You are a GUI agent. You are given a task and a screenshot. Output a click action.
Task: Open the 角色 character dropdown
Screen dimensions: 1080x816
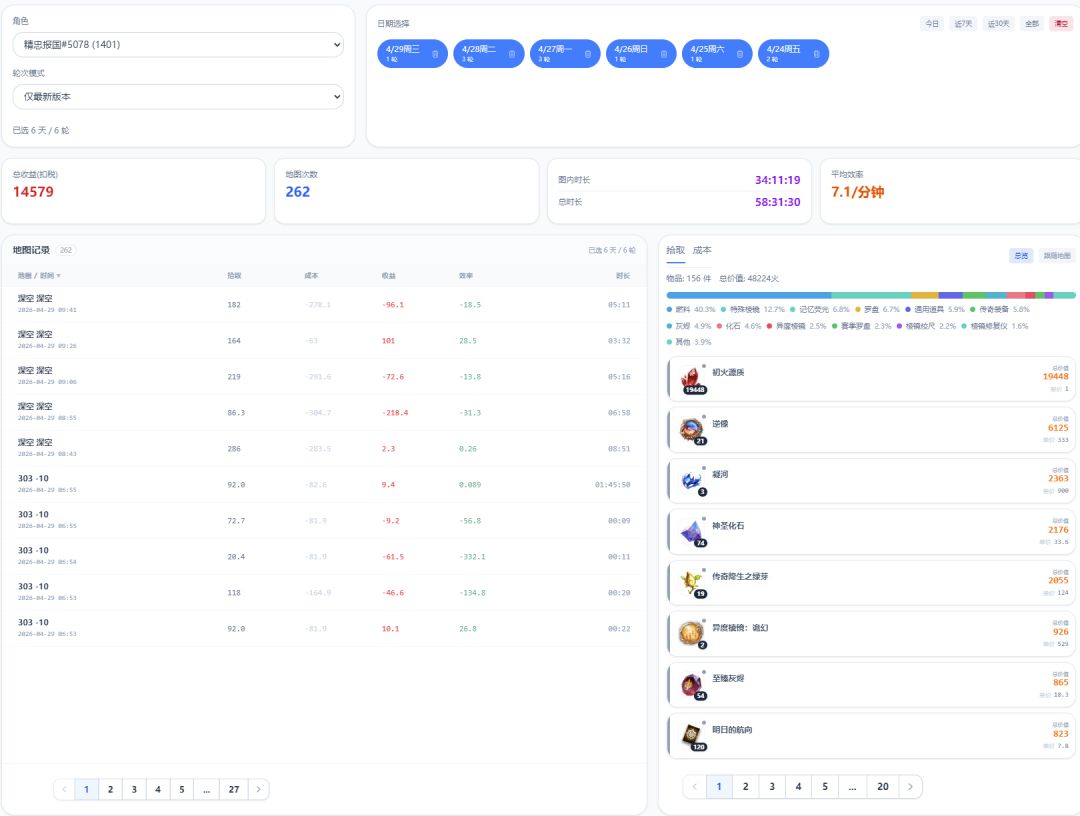pyautogui.click(x=178, y=45)
